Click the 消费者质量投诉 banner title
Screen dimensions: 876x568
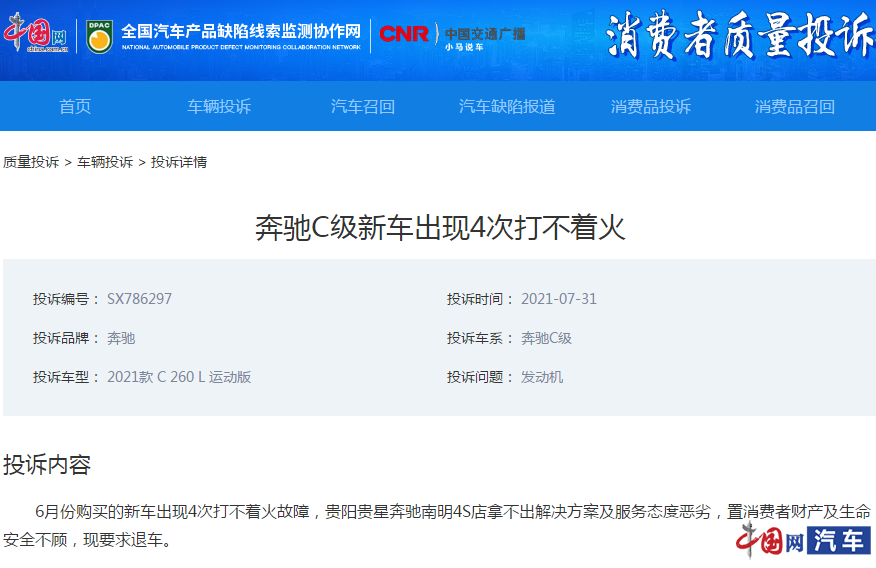(x=739, y=38)
